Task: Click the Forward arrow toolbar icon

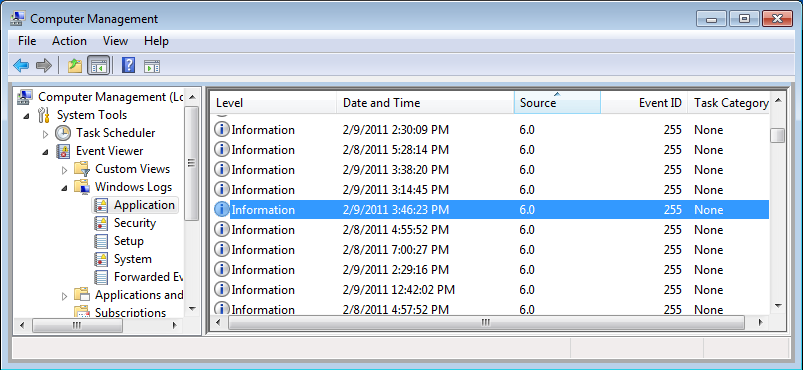Action: pyautogui.click(x=44, y=66)
